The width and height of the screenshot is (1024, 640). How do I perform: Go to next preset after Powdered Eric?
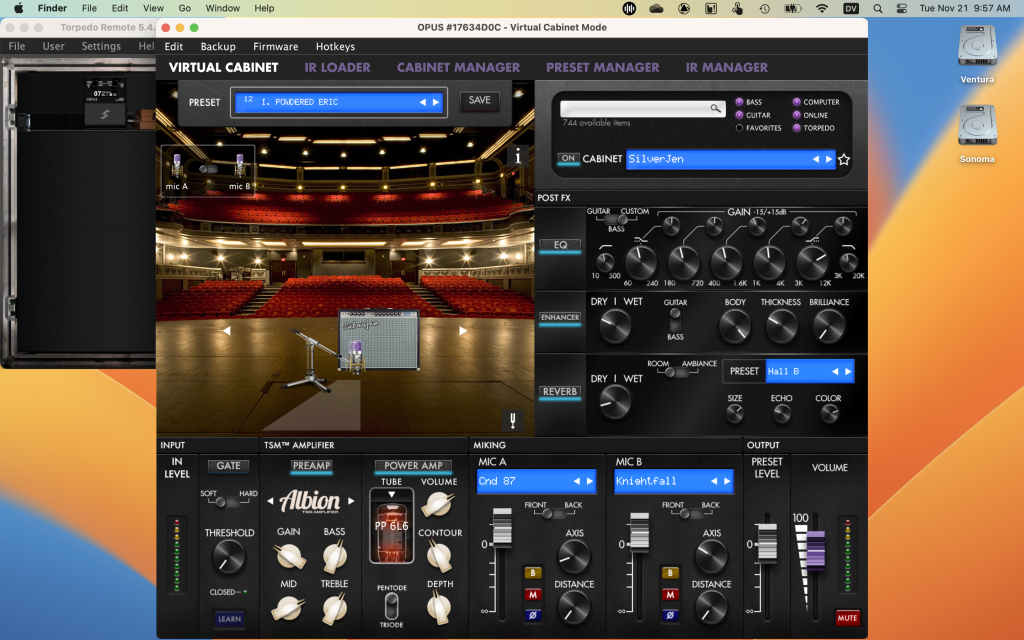coord(436,102)
